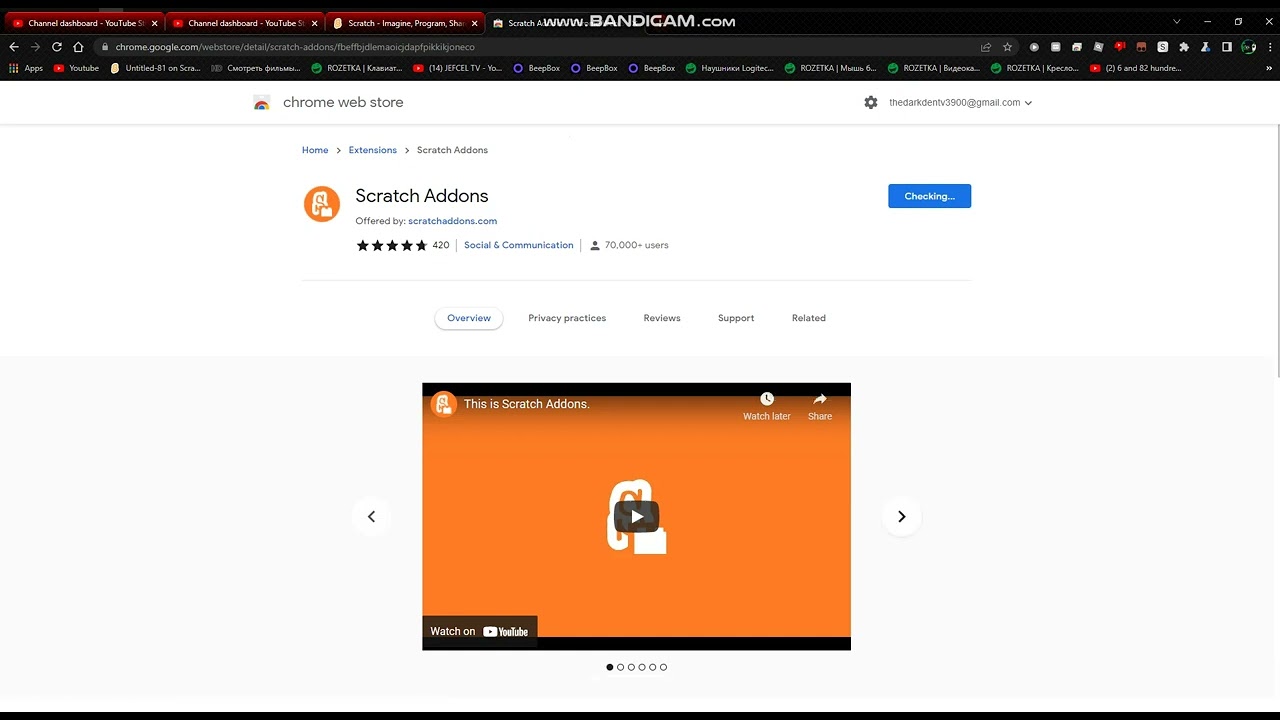Viewport: 1280px width, 720px height.
Task: Open the Web Store settings gear
Action: [871, 102]
